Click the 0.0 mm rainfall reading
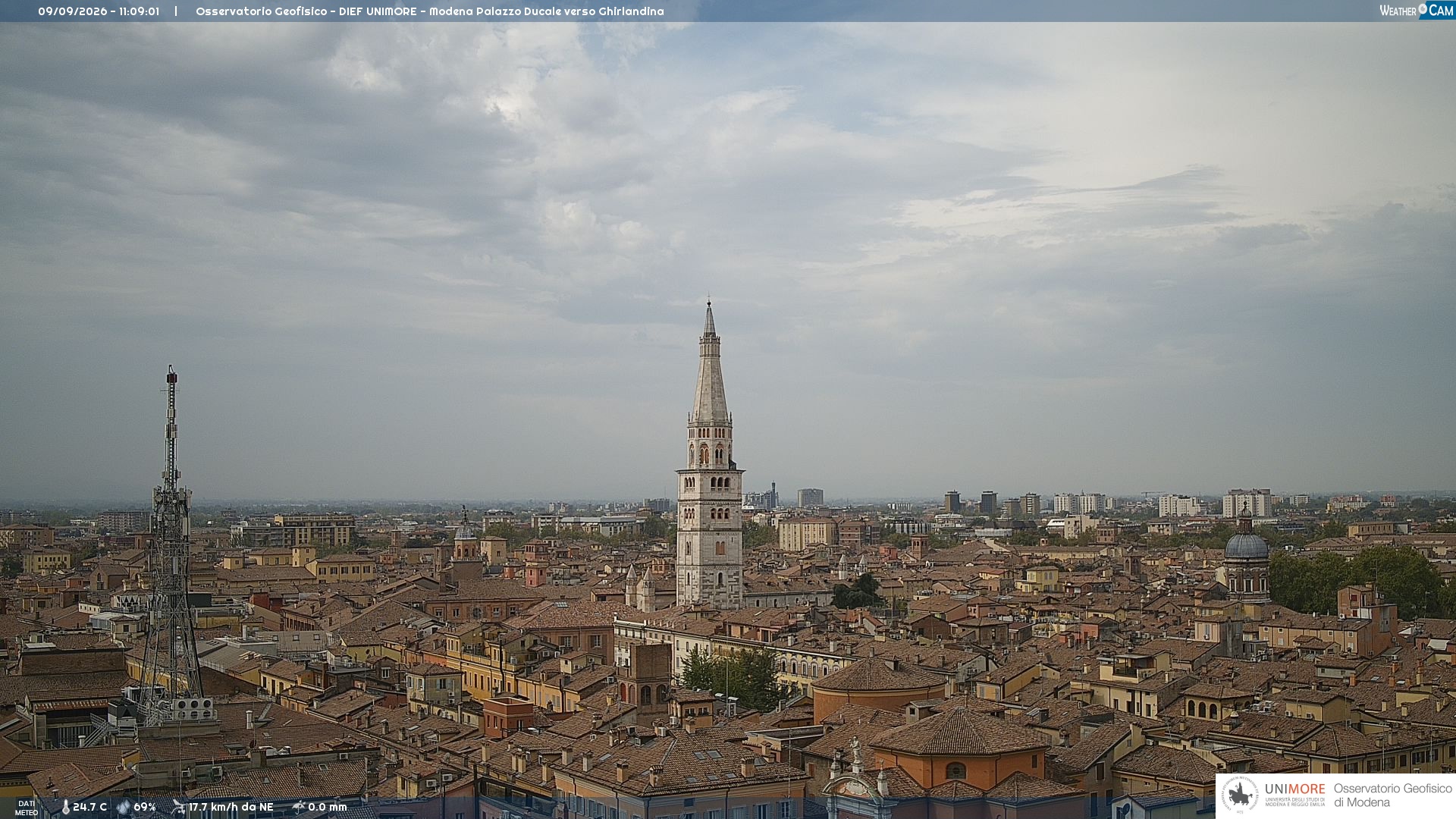 coord(328,807)
